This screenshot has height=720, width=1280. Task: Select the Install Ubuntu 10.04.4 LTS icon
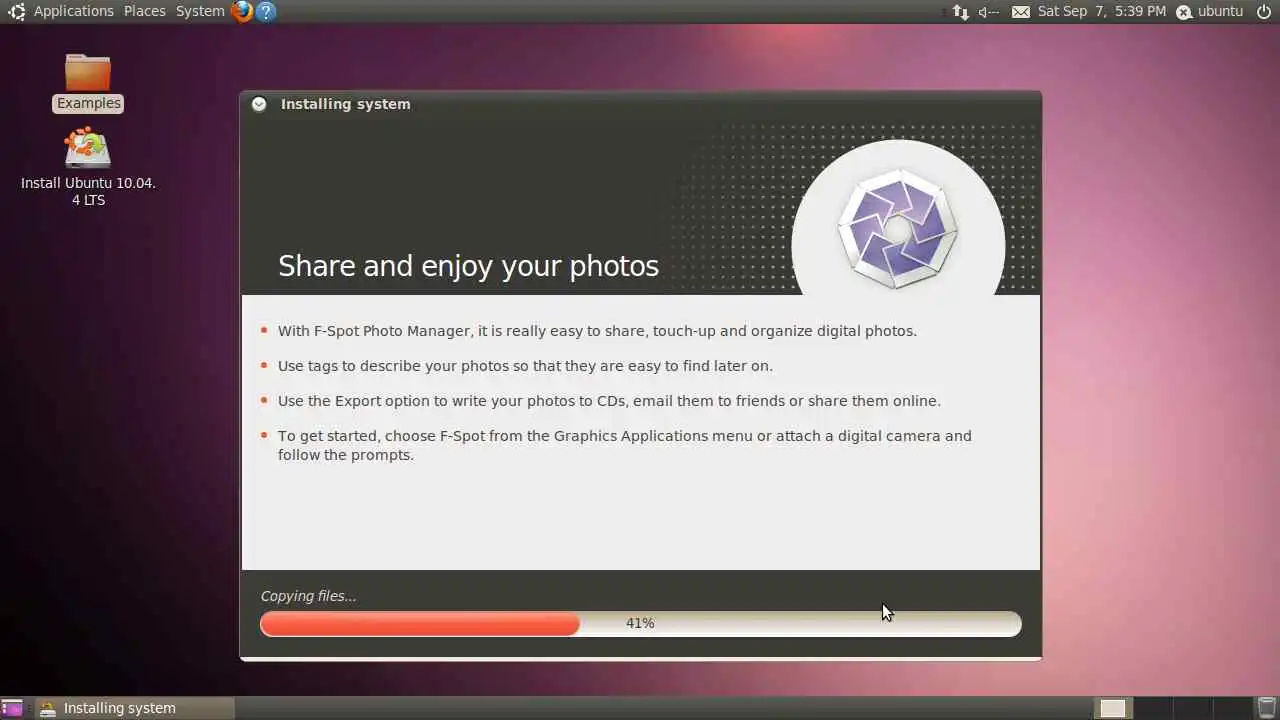tap(88, 167)
